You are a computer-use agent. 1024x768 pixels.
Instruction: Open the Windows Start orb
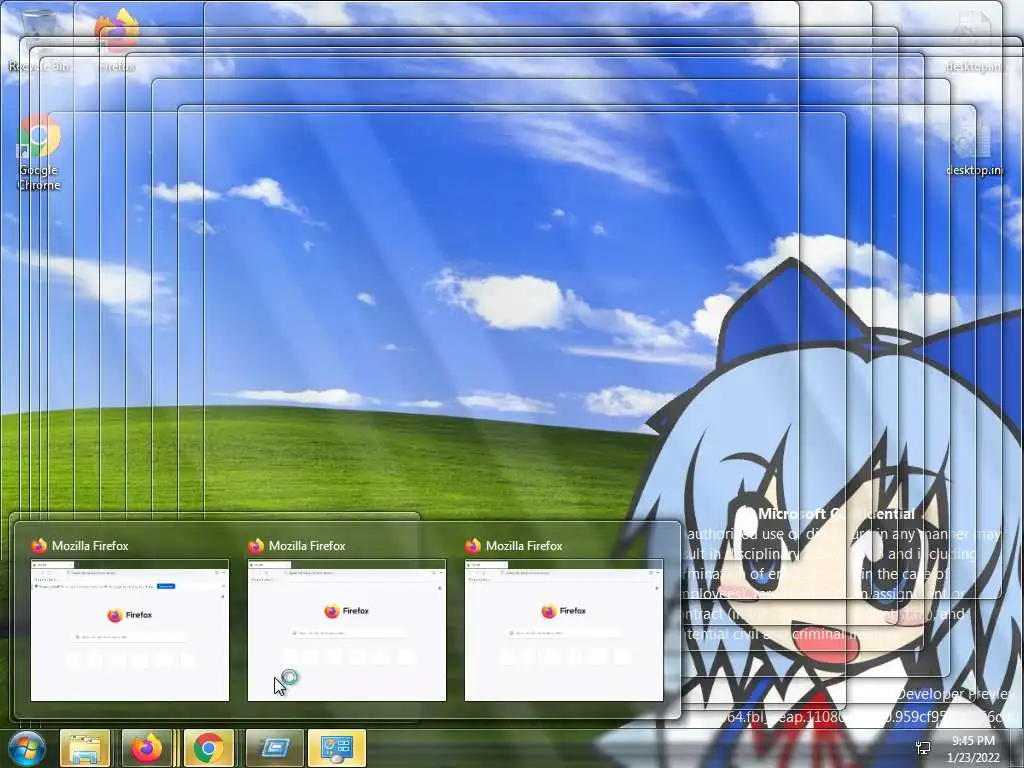(26, 748)
